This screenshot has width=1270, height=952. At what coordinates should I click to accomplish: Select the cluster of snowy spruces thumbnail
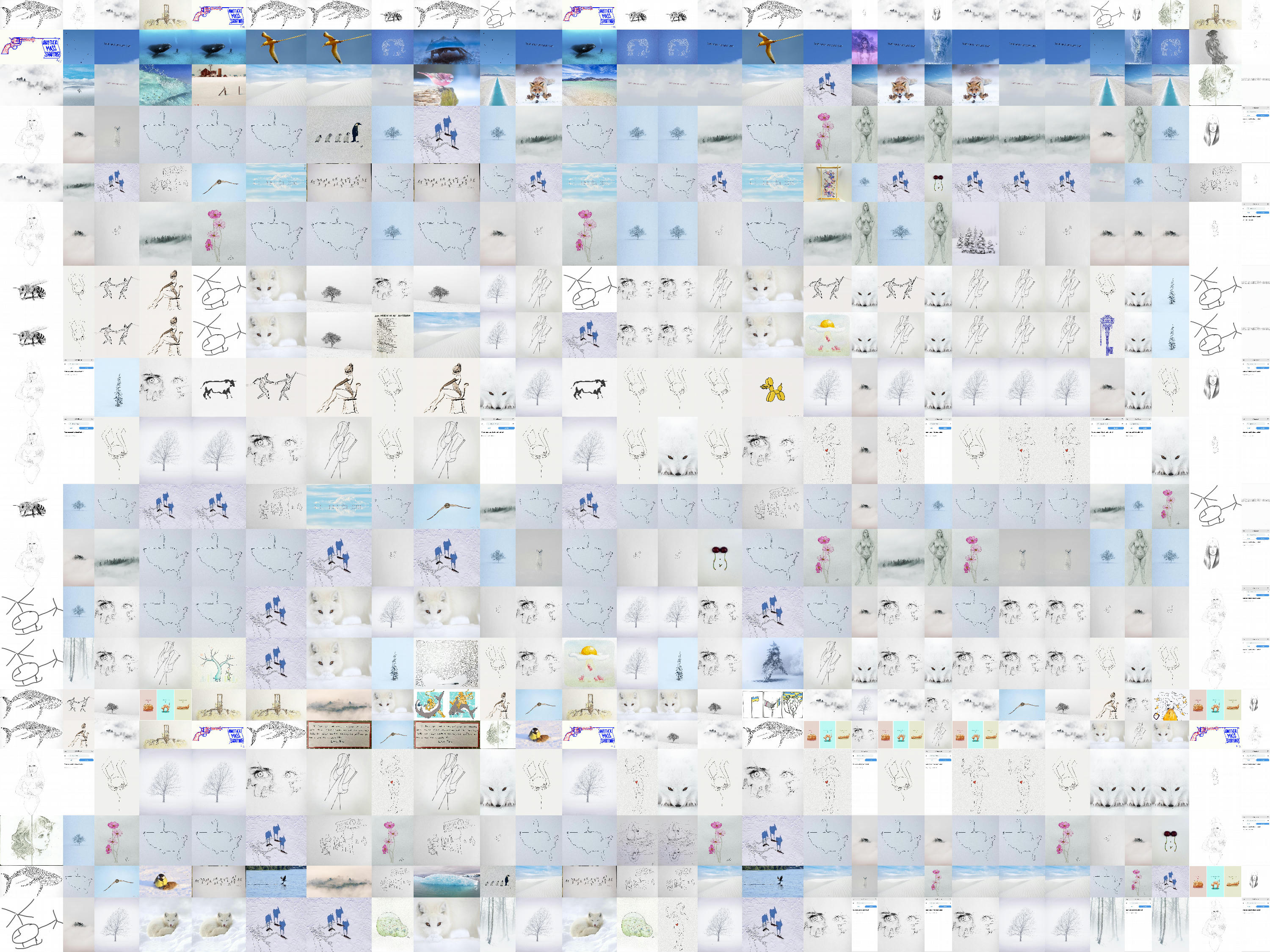975,234
